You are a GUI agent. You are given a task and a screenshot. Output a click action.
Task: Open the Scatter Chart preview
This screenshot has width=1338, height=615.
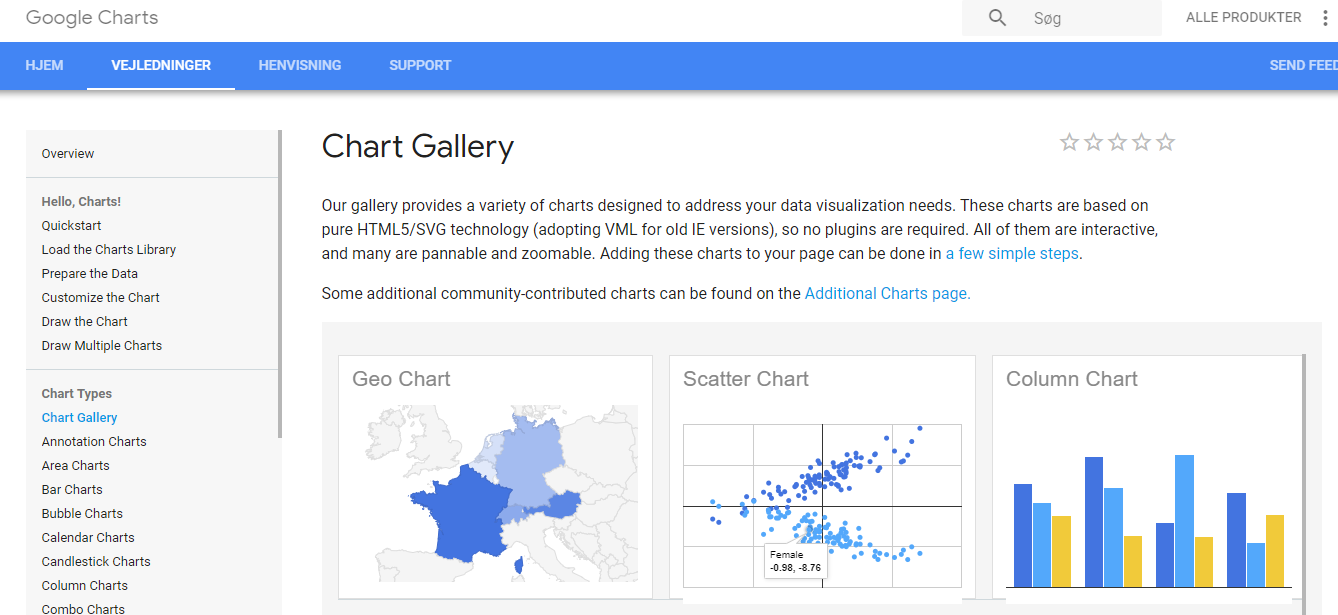pyautogui.click(x=821, y=505)
